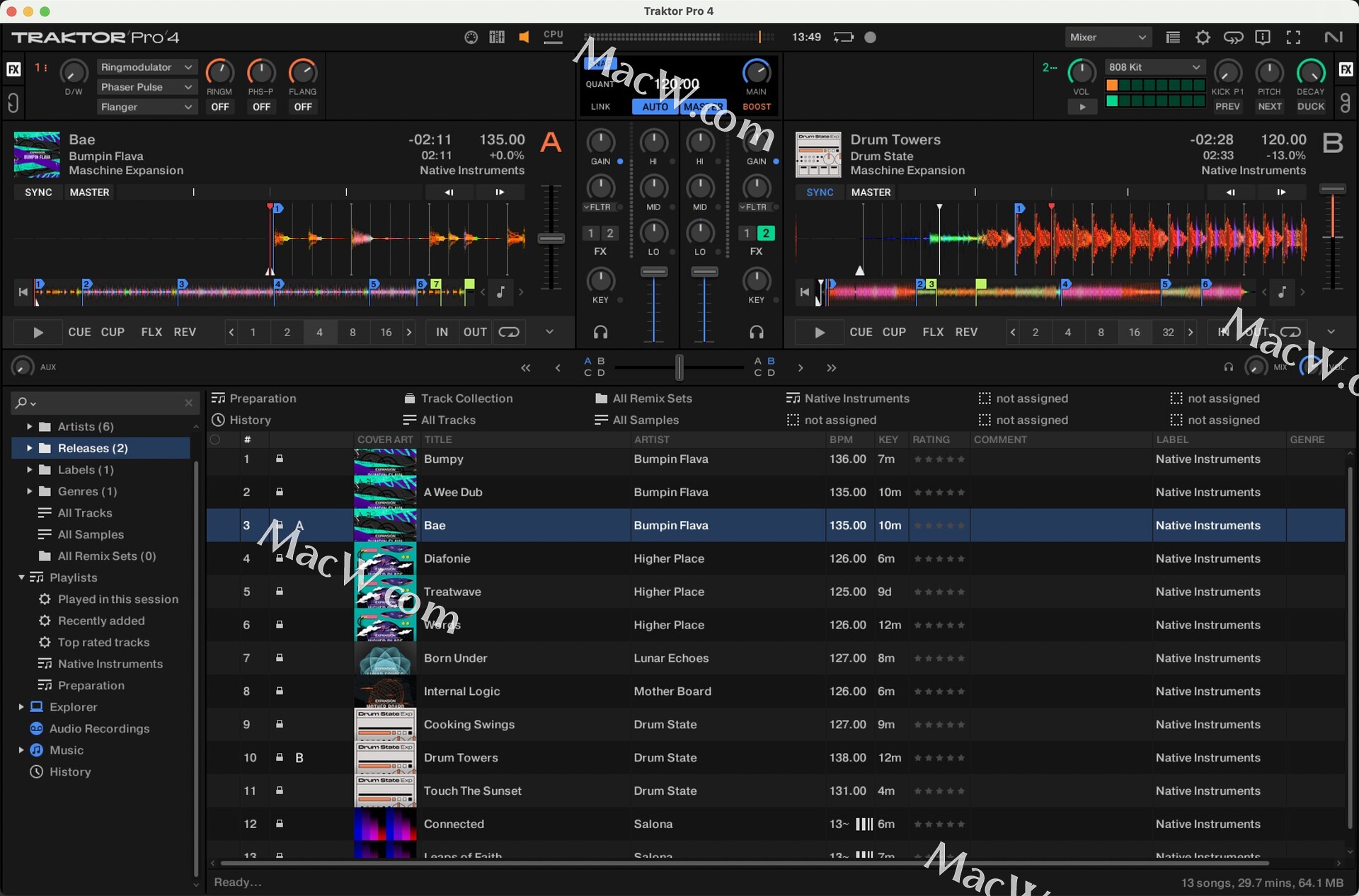Screen dimensions: 1359x896
Task: Toggle FX unit 2 for Deck B channel
Action: click(x=765, y=233)
